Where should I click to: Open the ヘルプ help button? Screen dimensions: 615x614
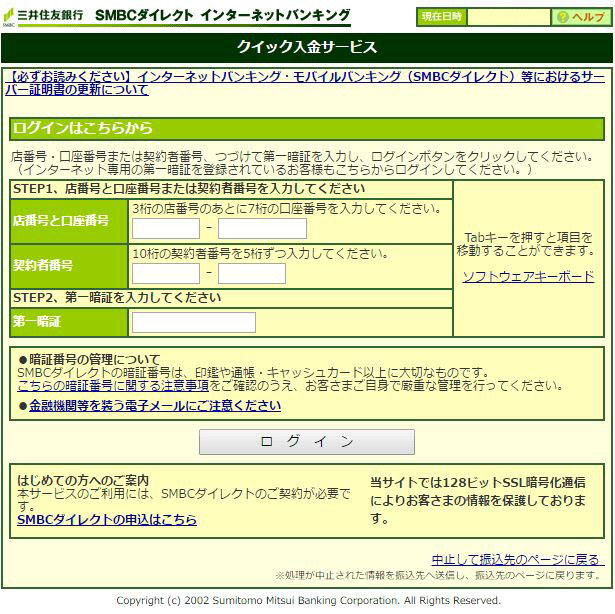tap(581, 17)
